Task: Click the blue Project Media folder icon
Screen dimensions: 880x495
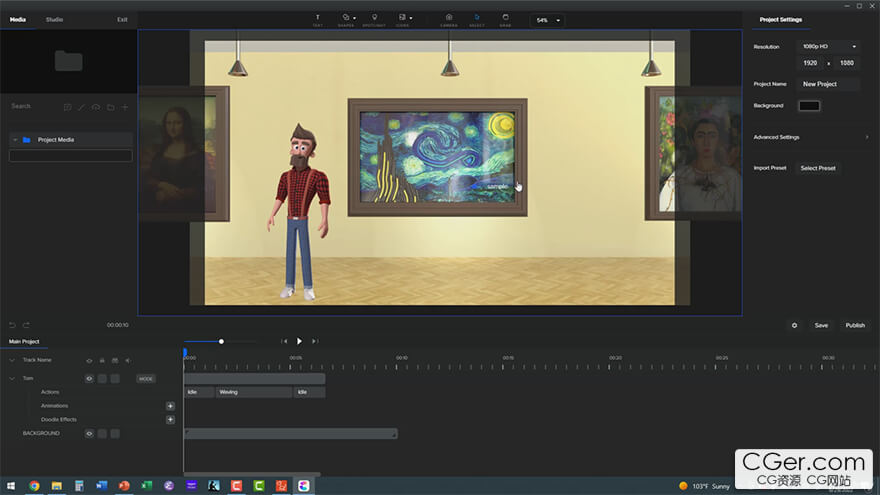Action: pyautogui.click(x=26, y=140)
